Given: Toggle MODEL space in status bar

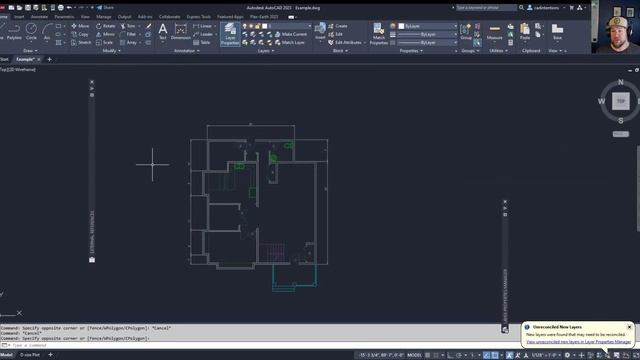Looking at the screenshot, I should 414,355.
